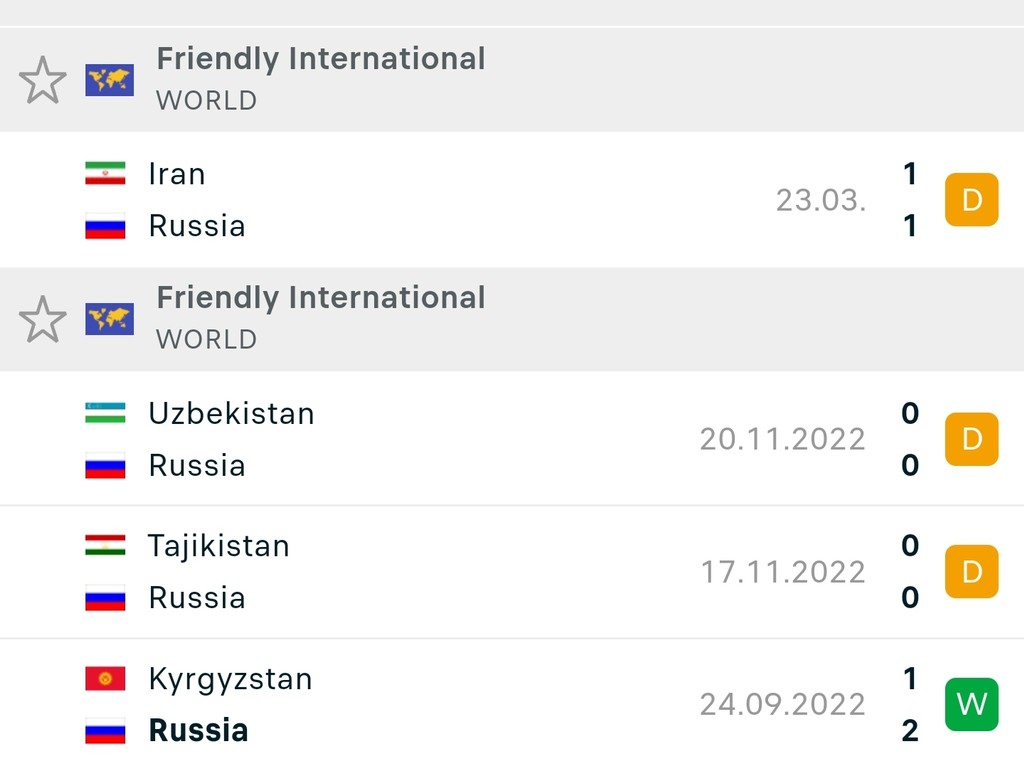1024x768 pixels.
Task: Open the Uzbekistan team name
Action: point(231,413)
